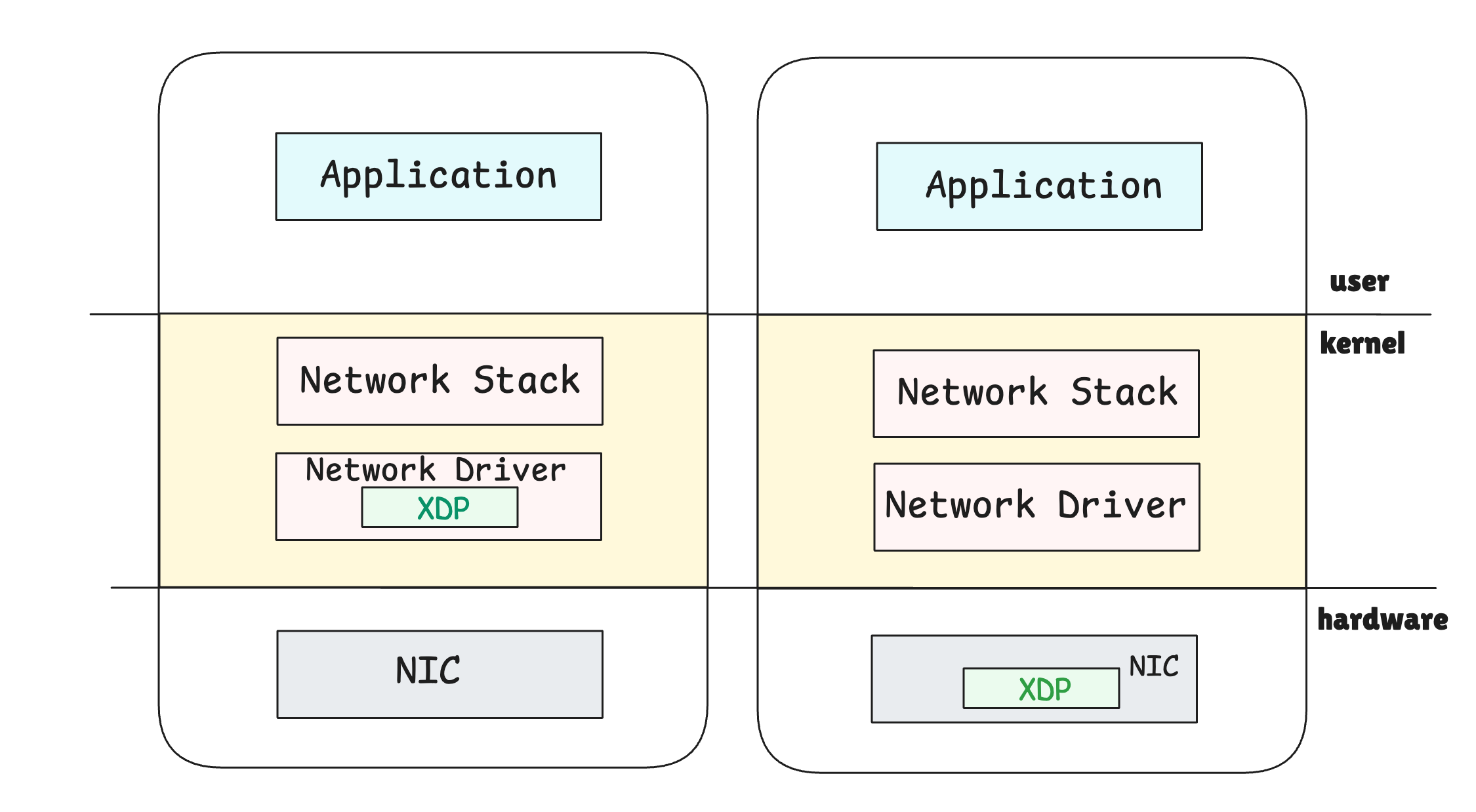The image size is (1476, 812).
Task: Click the word 'Driver' in right box
Action: (1122, 505)
